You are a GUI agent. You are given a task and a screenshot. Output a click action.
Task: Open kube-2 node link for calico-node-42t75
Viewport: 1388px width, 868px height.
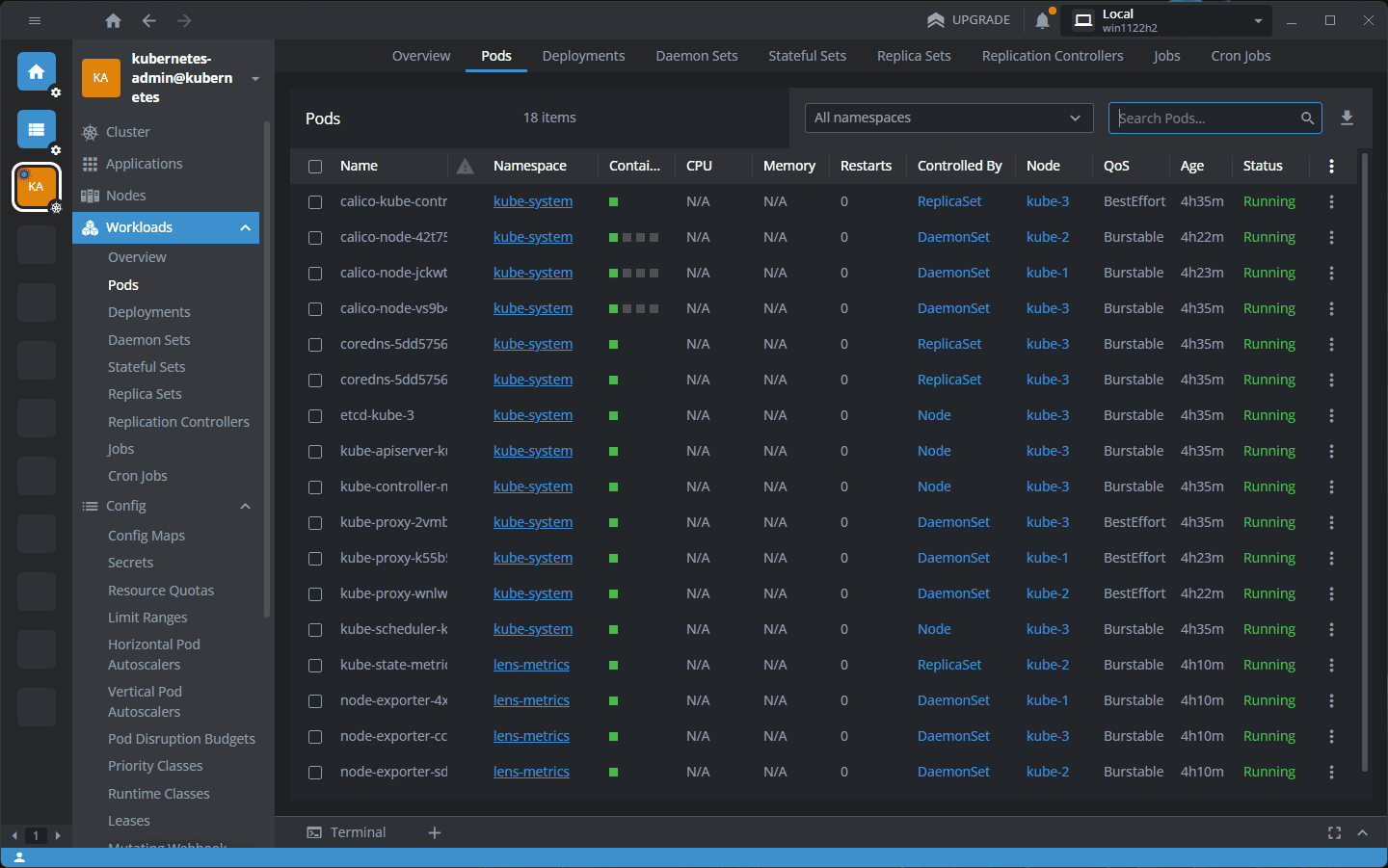pos(1047,237)
